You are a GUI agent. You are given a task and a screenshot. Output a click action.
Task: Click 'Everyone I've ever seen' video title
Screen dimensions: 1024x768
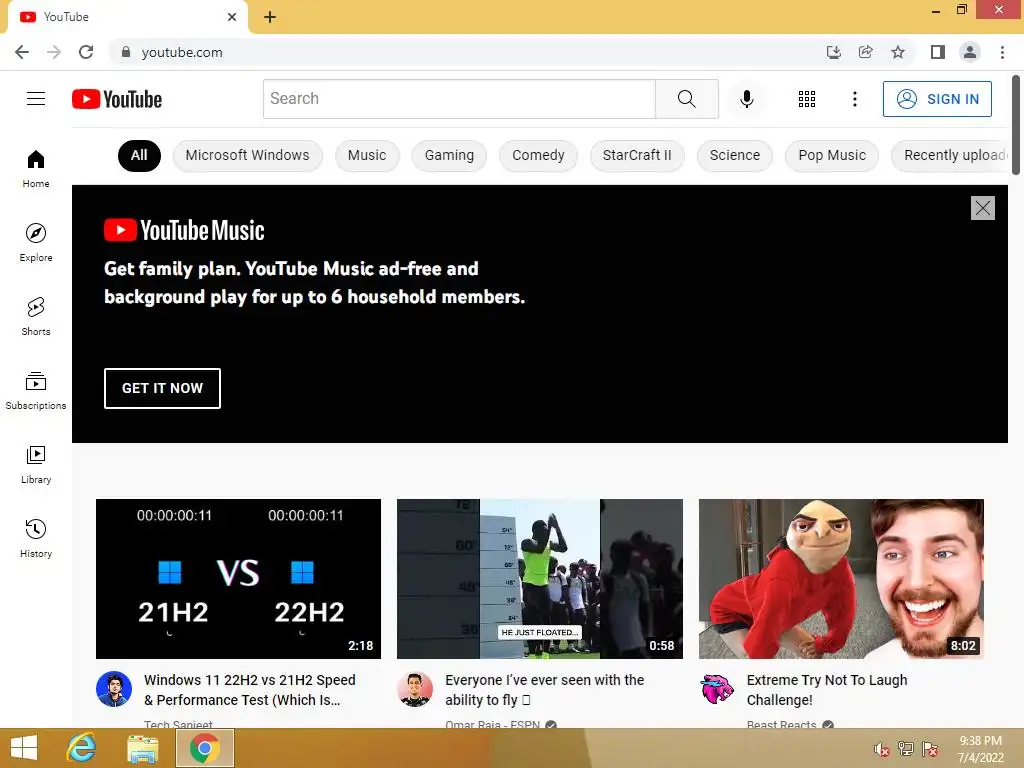click(x=545, y=690)
